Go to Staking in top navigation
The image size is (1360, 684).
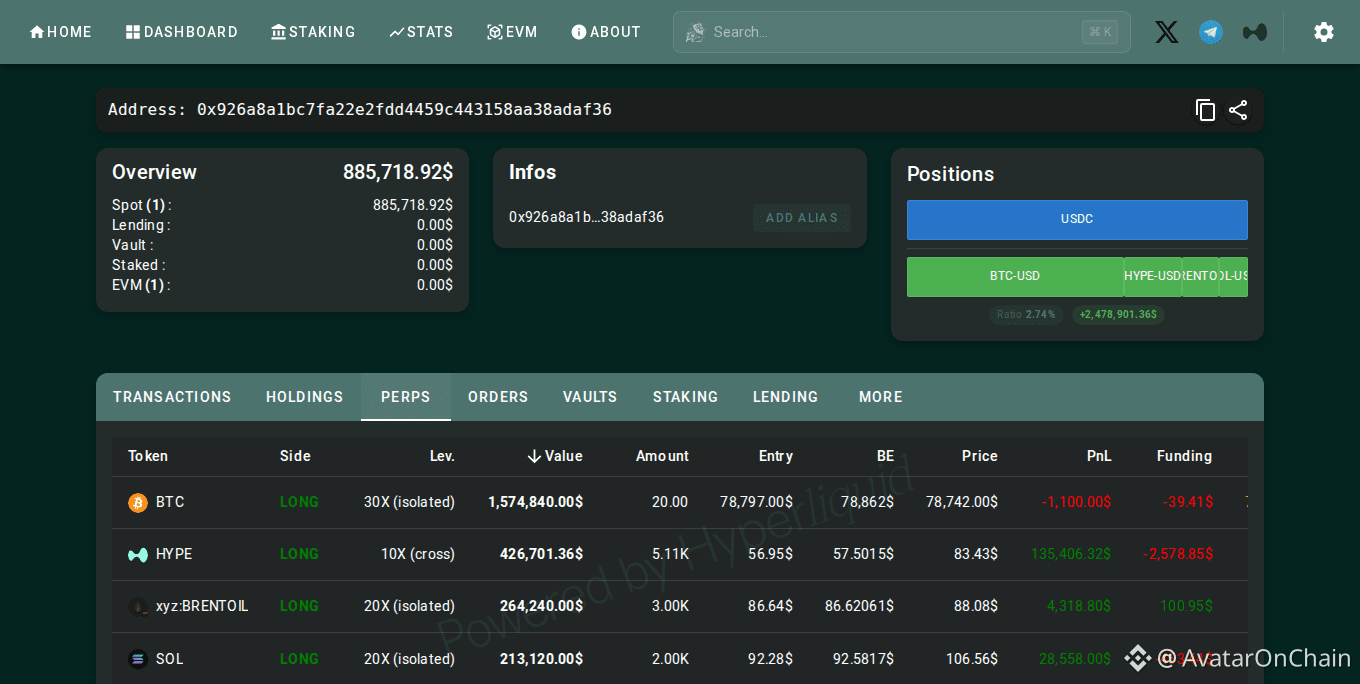click(313, 32)
